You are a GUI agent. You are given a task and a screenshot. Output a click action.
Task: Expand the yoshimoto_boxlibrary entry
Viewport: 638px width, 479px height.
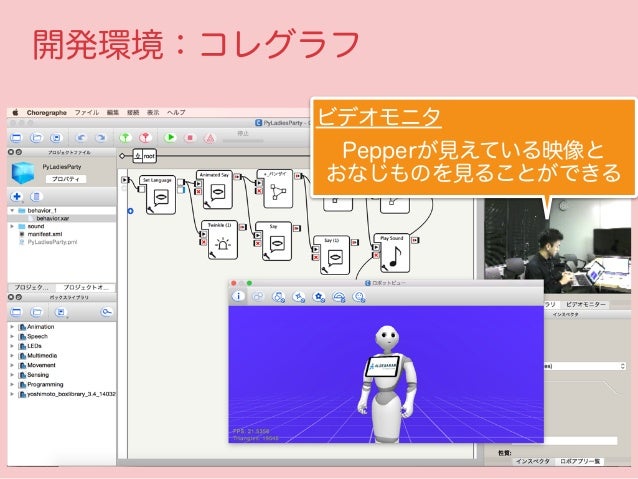12,394
